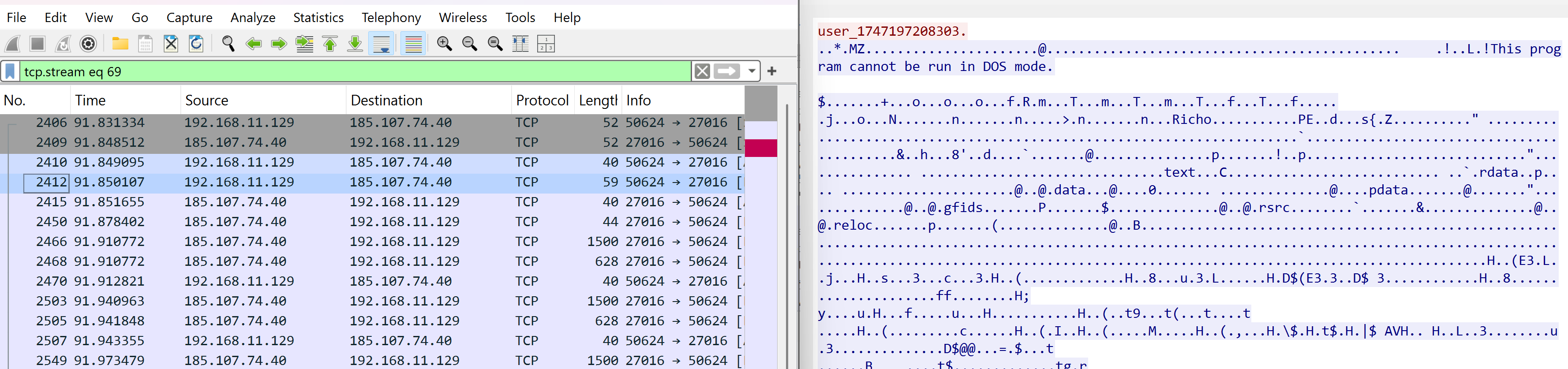
Task: Expand the recent display filters dropdown
Action: pyautogui.click(x=752, y=71)
